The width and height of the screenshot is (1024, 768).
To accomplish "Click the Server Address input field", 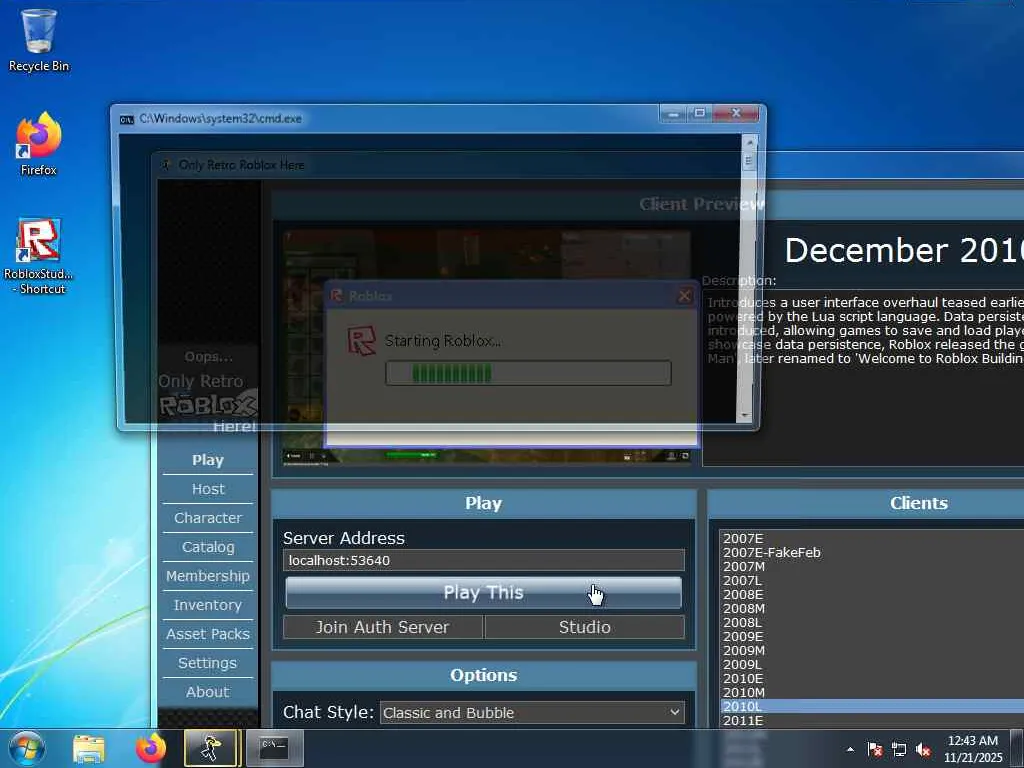I will (x=484, y=560).
